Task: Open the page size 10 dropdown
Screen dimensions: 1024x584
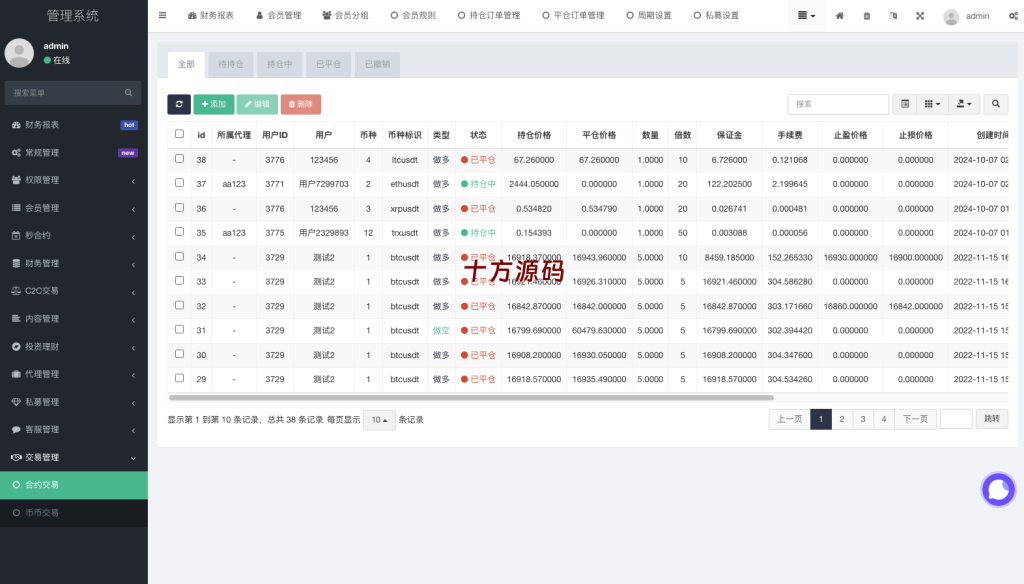Action: click(379, 420)
